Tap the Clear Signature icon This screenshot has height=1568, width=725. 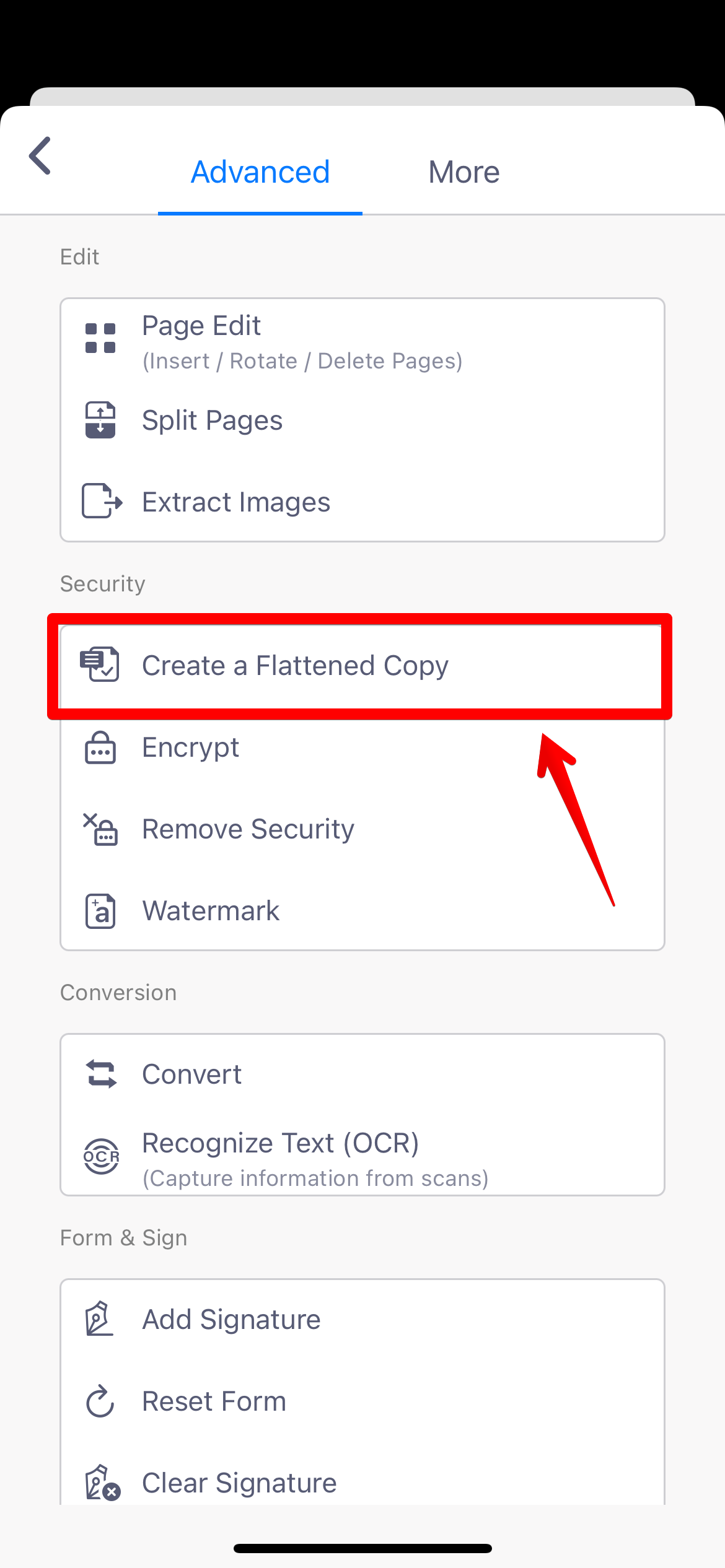pyautogui.click(x=102, y=1483)
